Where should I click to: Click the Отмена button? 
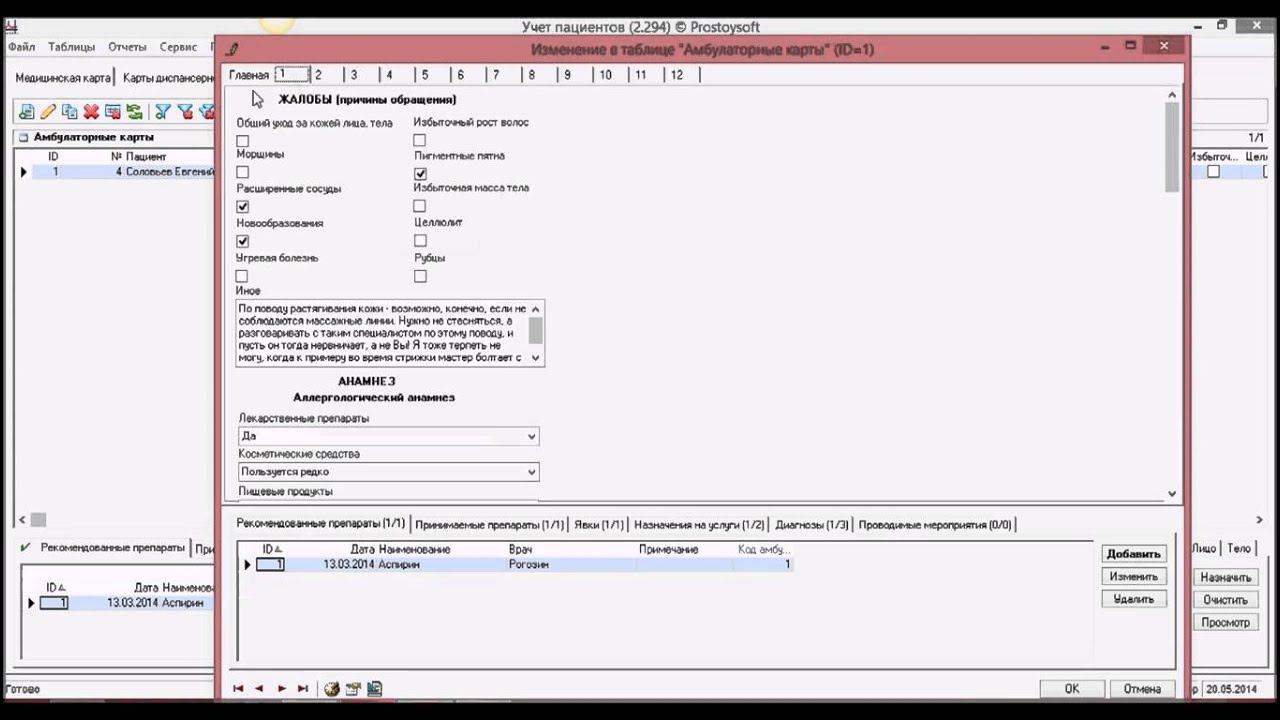1142,689
